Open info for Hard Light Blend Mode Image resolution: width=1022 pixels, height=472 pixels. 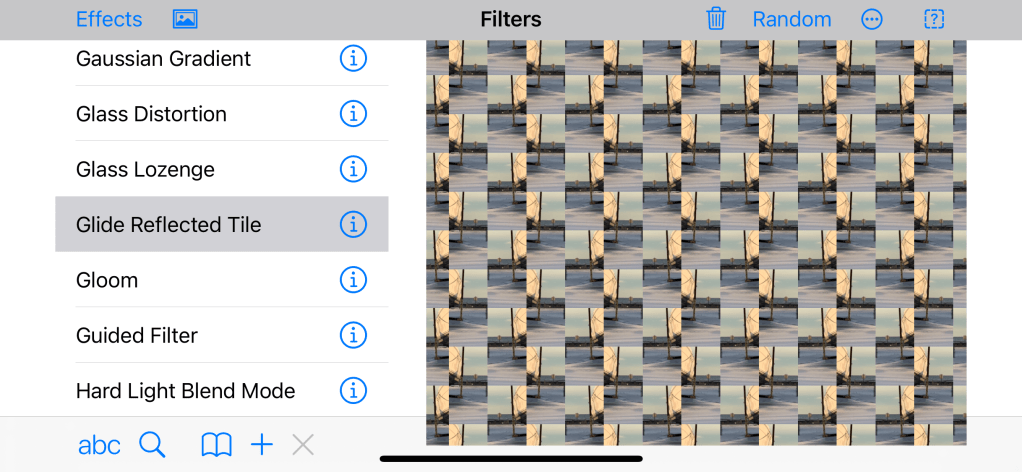click(353, 390)
